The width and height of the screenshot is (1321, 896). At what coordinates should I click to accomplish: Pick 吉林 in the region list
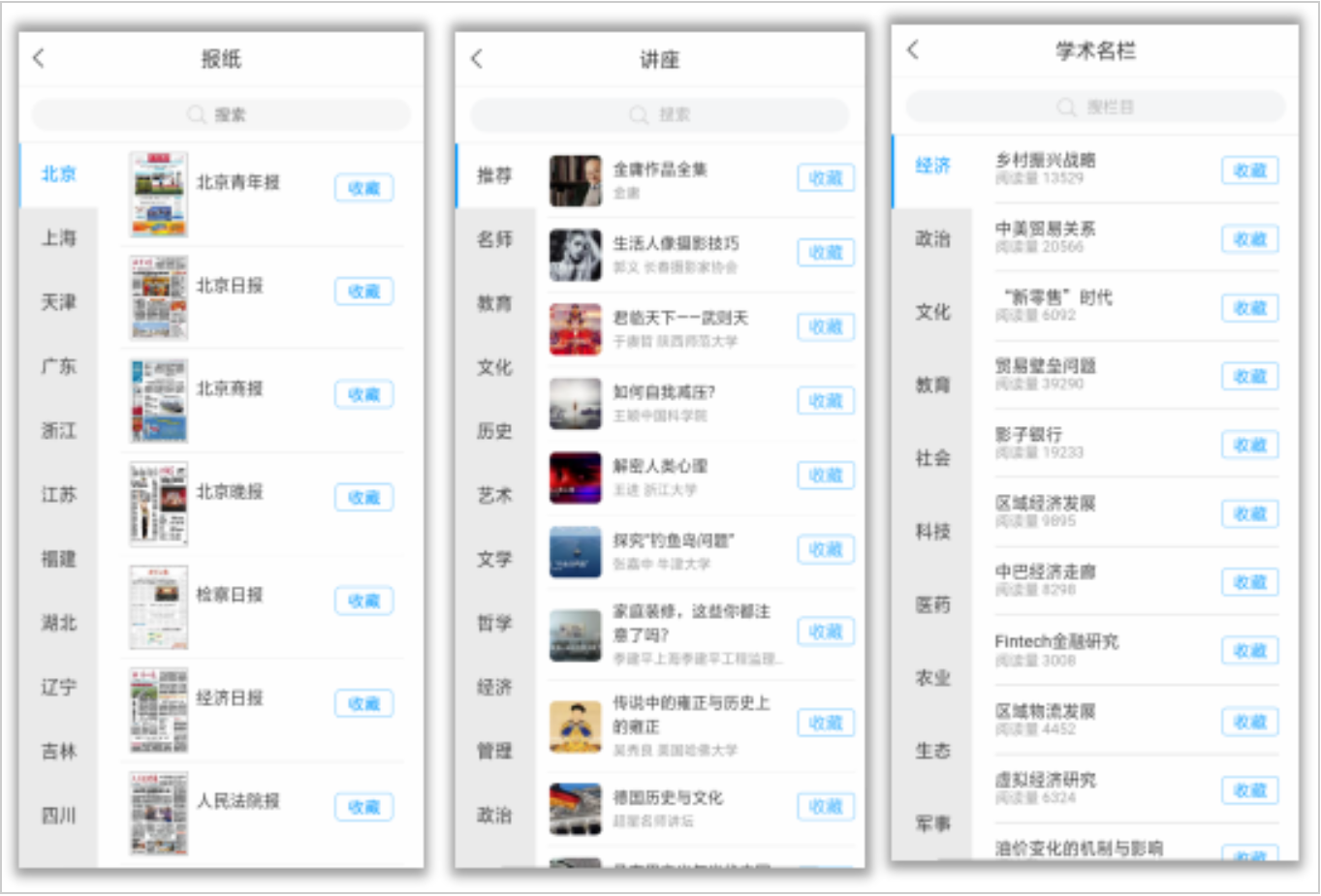click(58, 751)
